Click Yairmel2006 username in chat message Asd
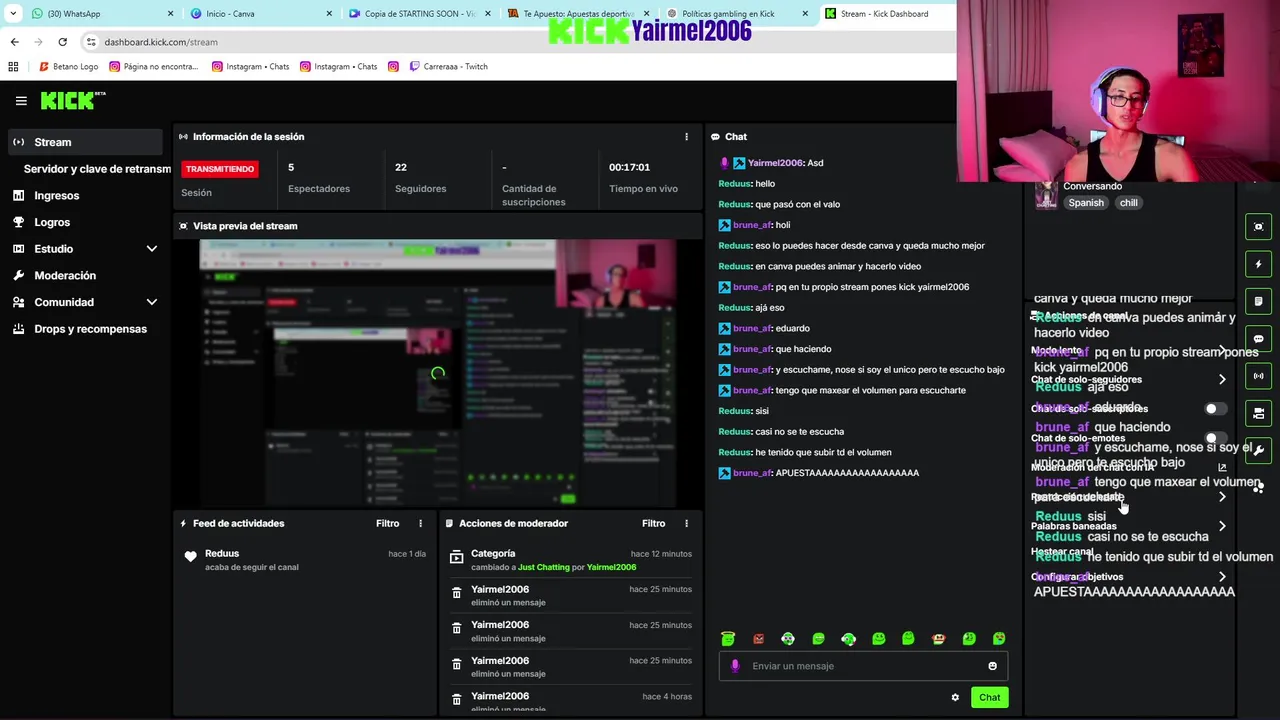 point(775,163)
